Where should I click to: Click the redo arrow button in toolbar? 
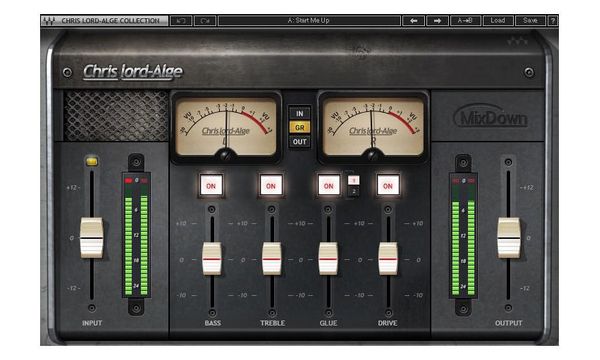point(205,21)
